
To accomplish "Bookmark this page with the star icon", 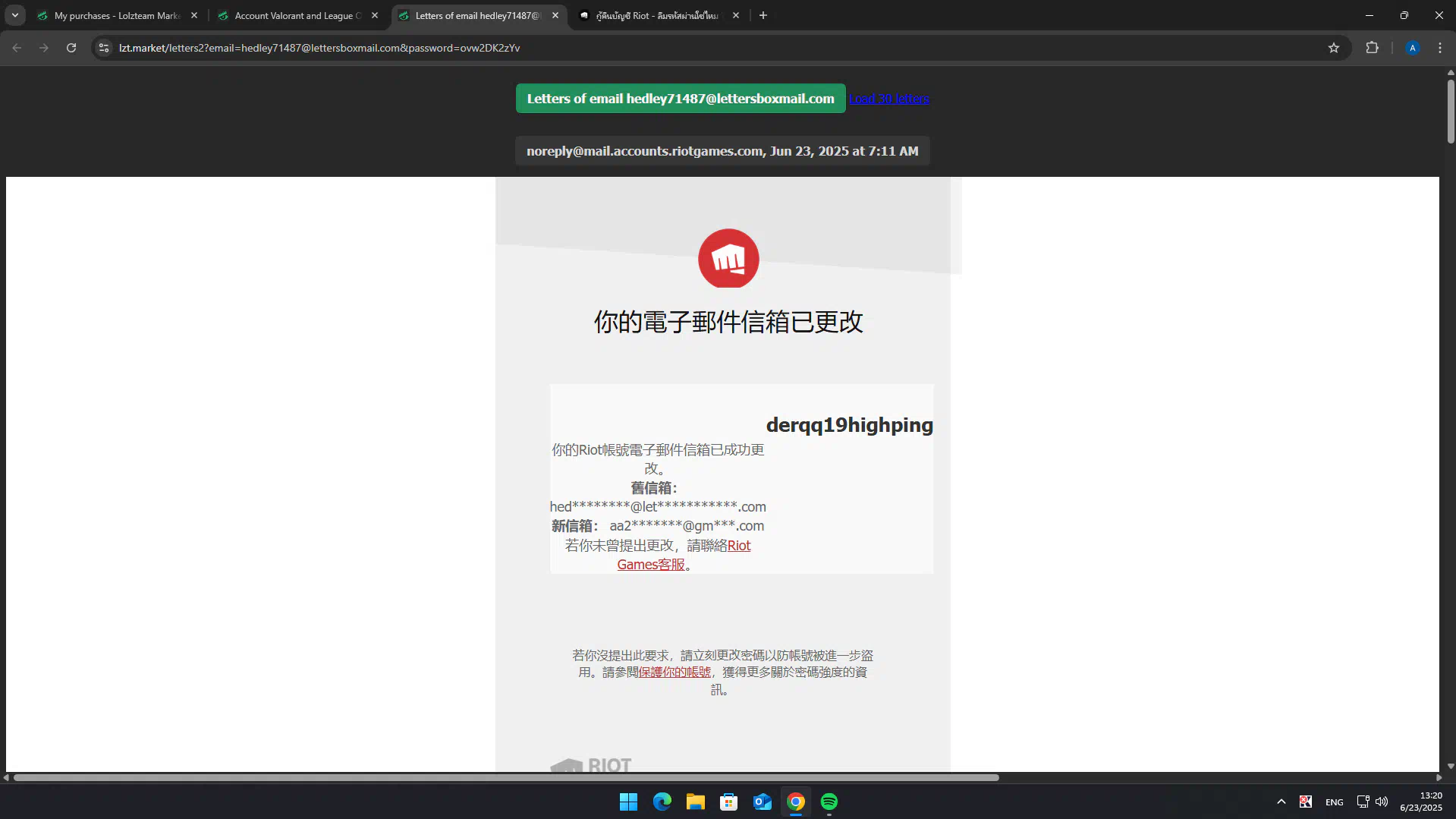I will pyautogui.click(x=1334, y=48).
